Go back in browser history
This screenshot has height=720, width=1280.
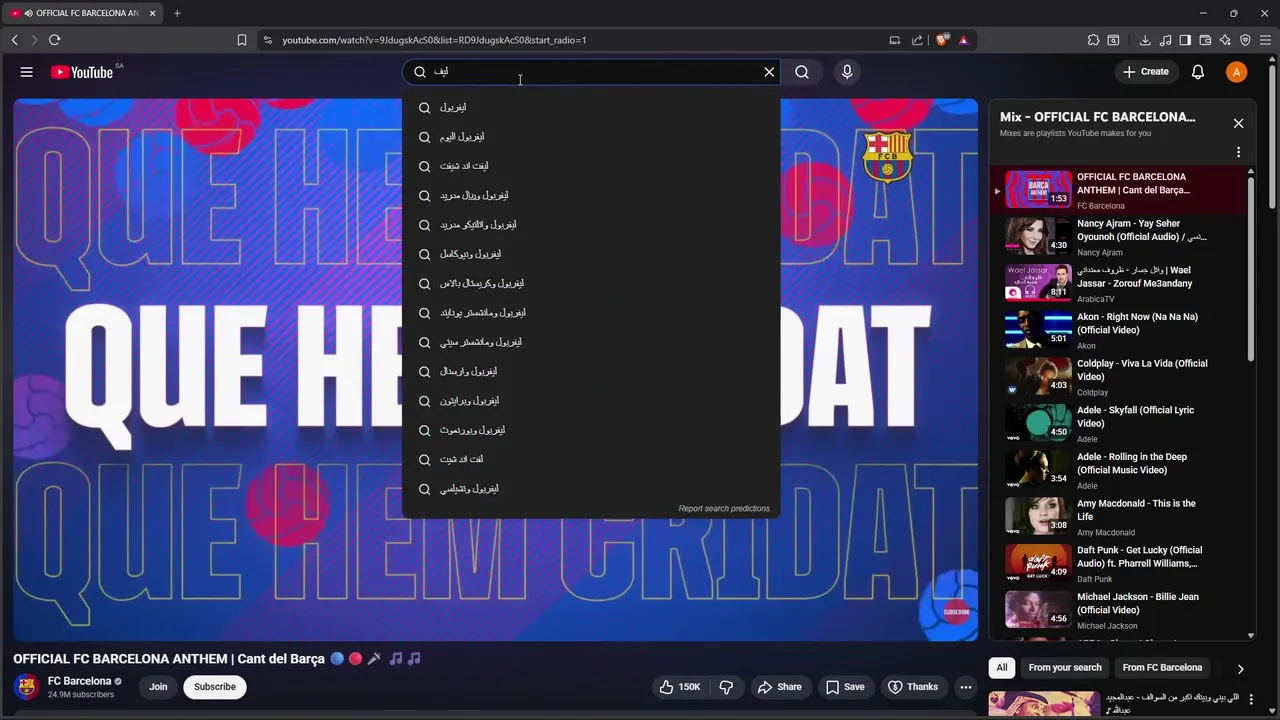(x=14, y=40)
